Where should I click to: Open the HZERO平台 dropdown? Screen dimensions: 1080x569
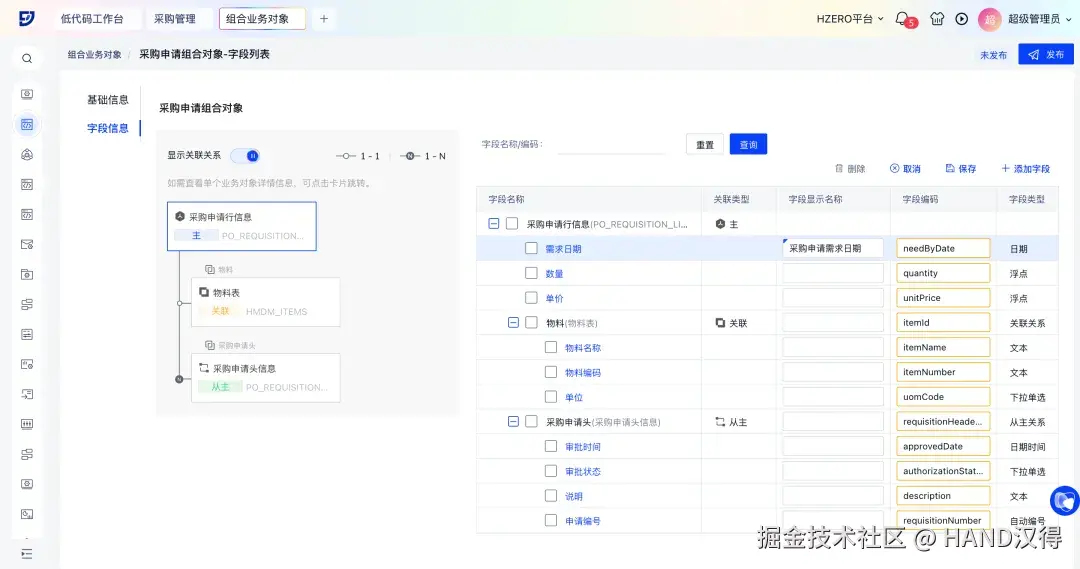[x=849, y=19]
